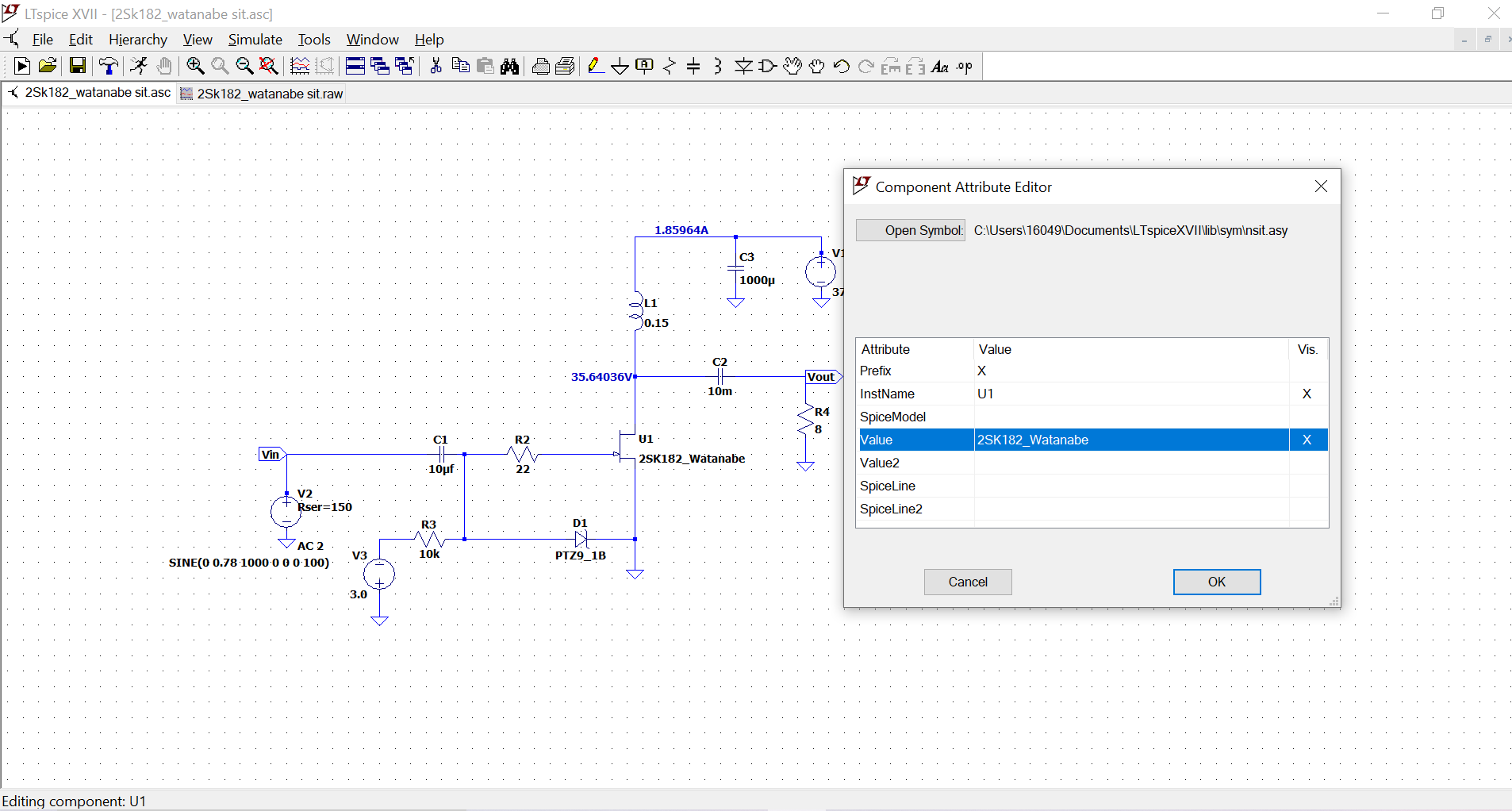This screenshot has width=1512, height=811.
Task: Click the Open Symbol button
Action: (x=911, y=230)
